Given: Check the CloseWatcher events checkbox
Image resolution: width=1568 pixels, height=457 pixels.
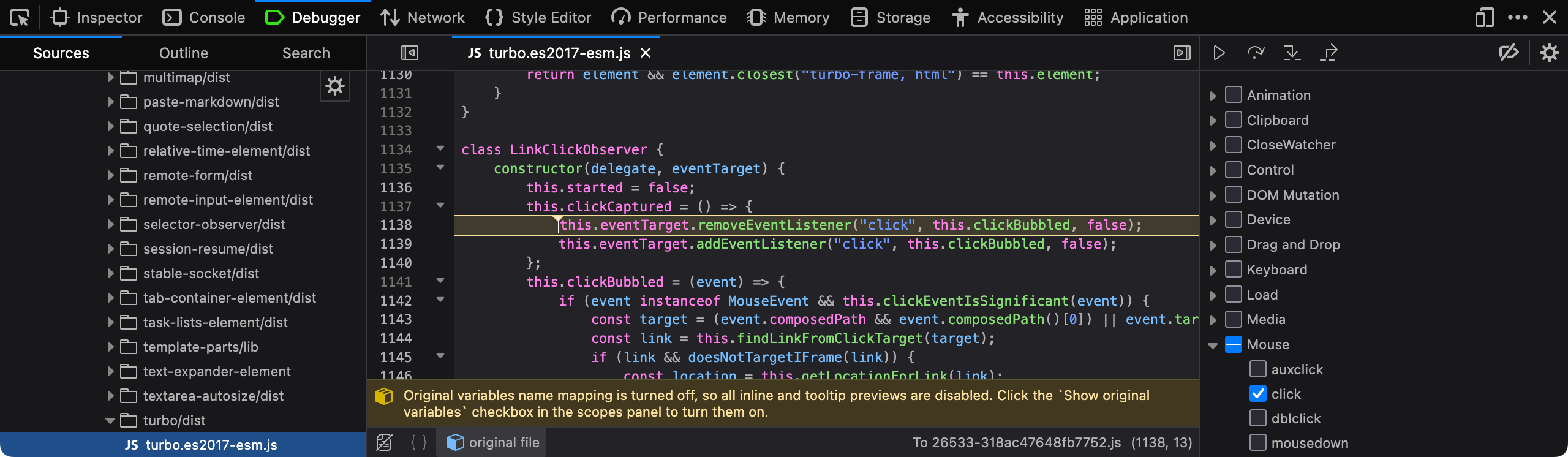Looking at the screenshot, I should click(1233, 145).
